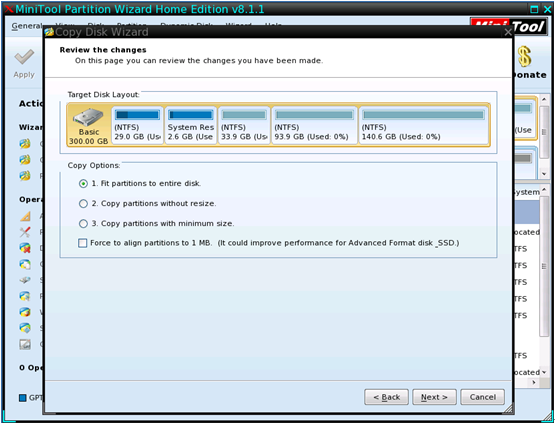Image resolution: width=555 pixels, height=424 pixels.
Task: Click the partition list vertical scrollbar thumb
Action: coord(544,265)
